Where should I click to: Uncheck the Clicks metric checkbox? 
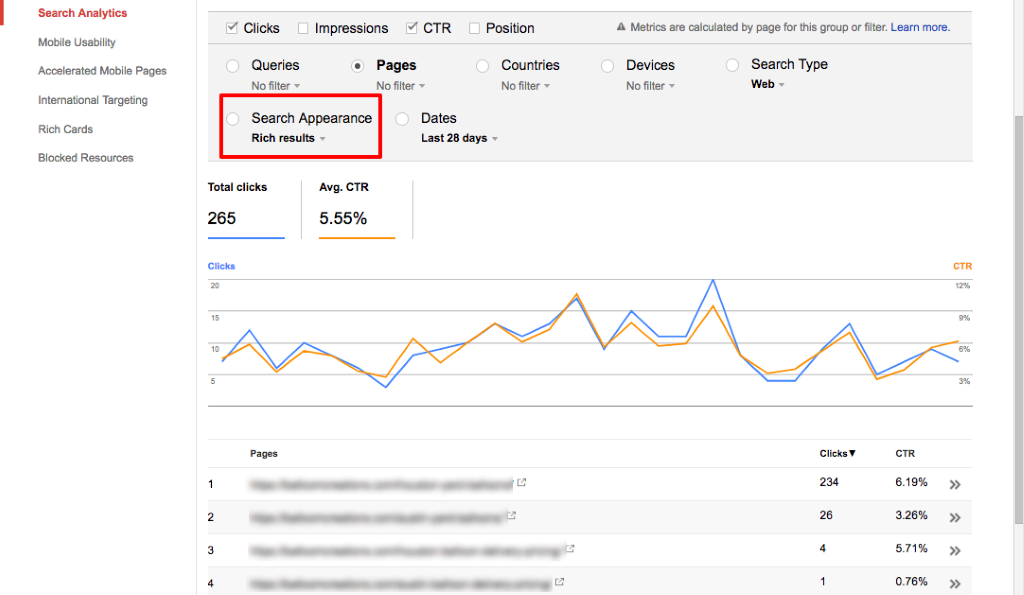click(x=232, y=28)
